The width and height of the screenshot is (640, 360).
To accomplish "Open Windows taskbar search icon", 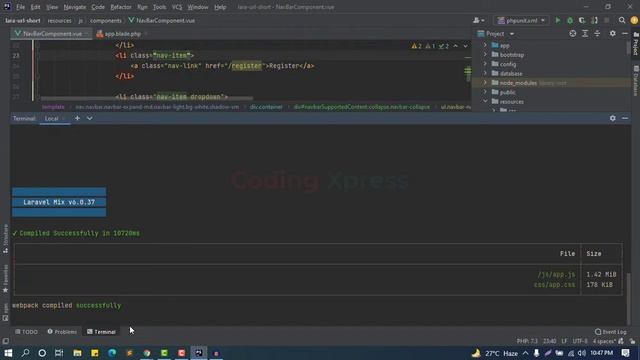I will (25, 353).
